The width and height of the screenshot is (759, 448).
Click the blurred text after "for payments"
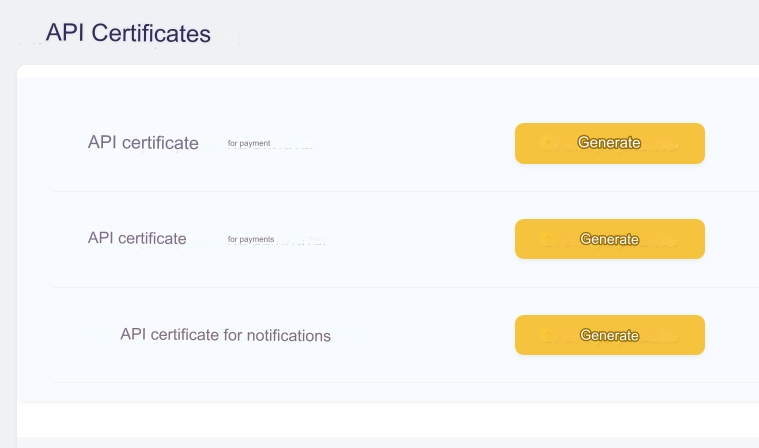click(302, 241)
